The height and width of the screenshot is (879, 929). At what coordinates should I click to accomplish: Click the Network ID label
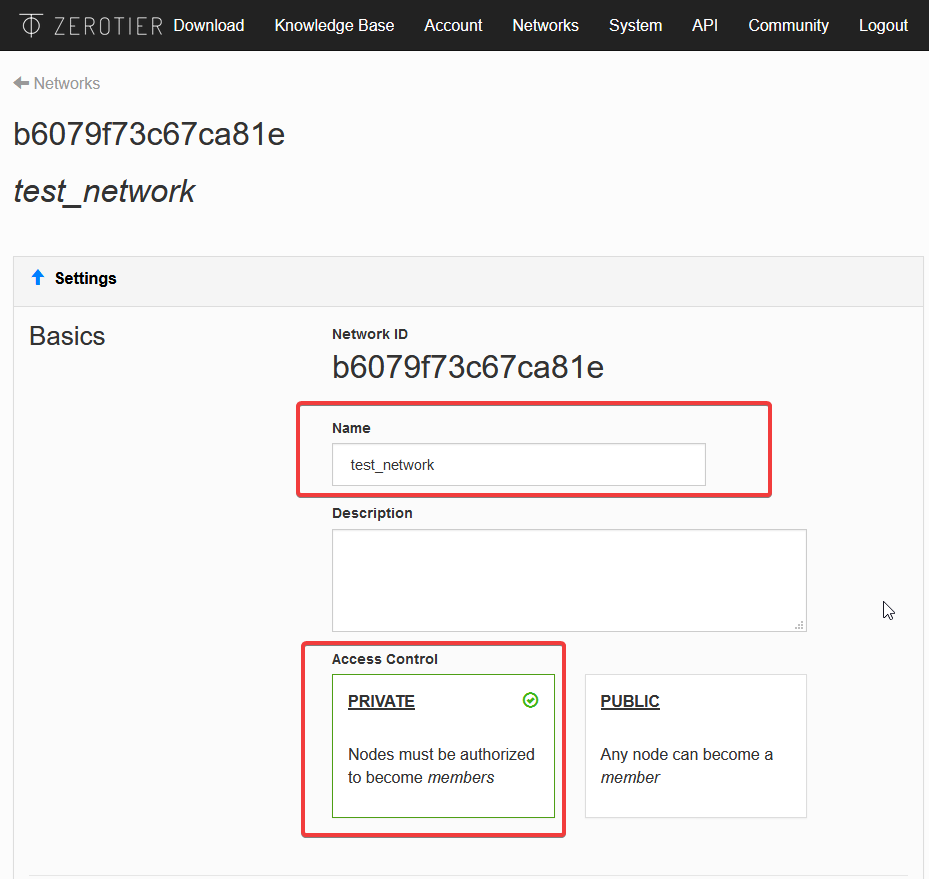click(370, 334)
